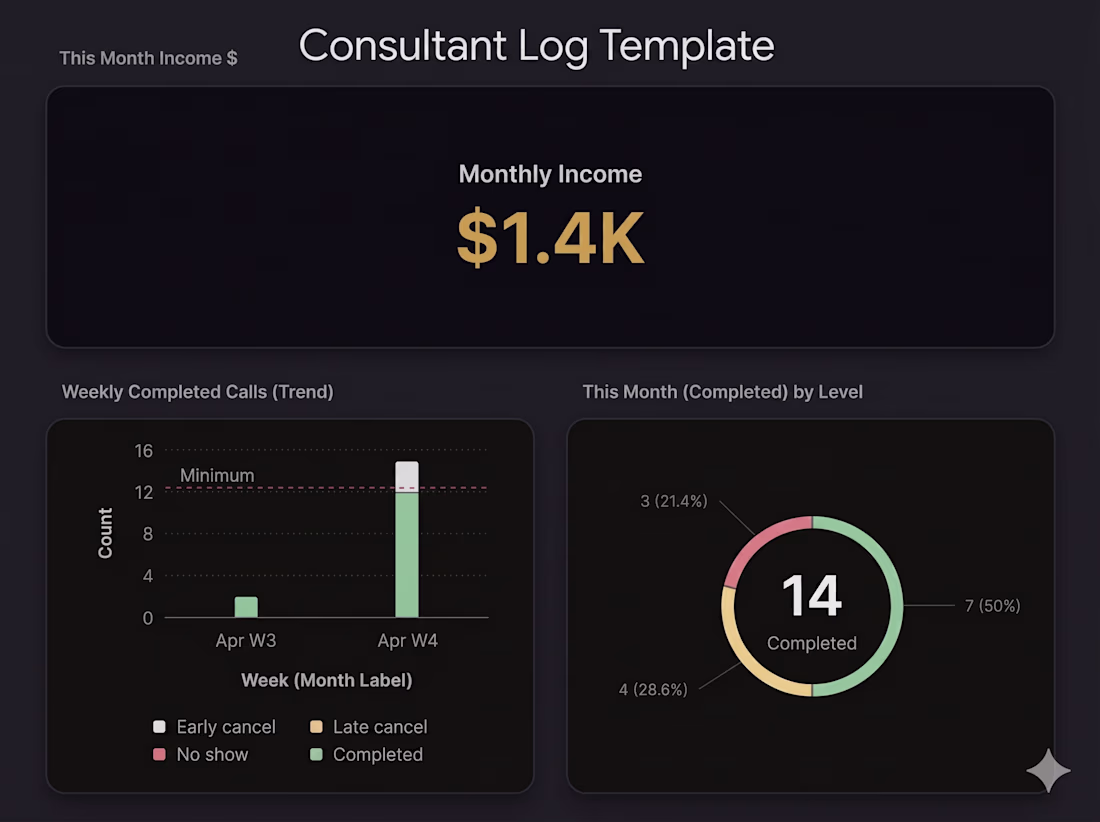Image resolution: width=1100 pixels, height=822 pixels.
Task: Click the 3 (21.4%) donut data label
Action: tap(674, 501)
